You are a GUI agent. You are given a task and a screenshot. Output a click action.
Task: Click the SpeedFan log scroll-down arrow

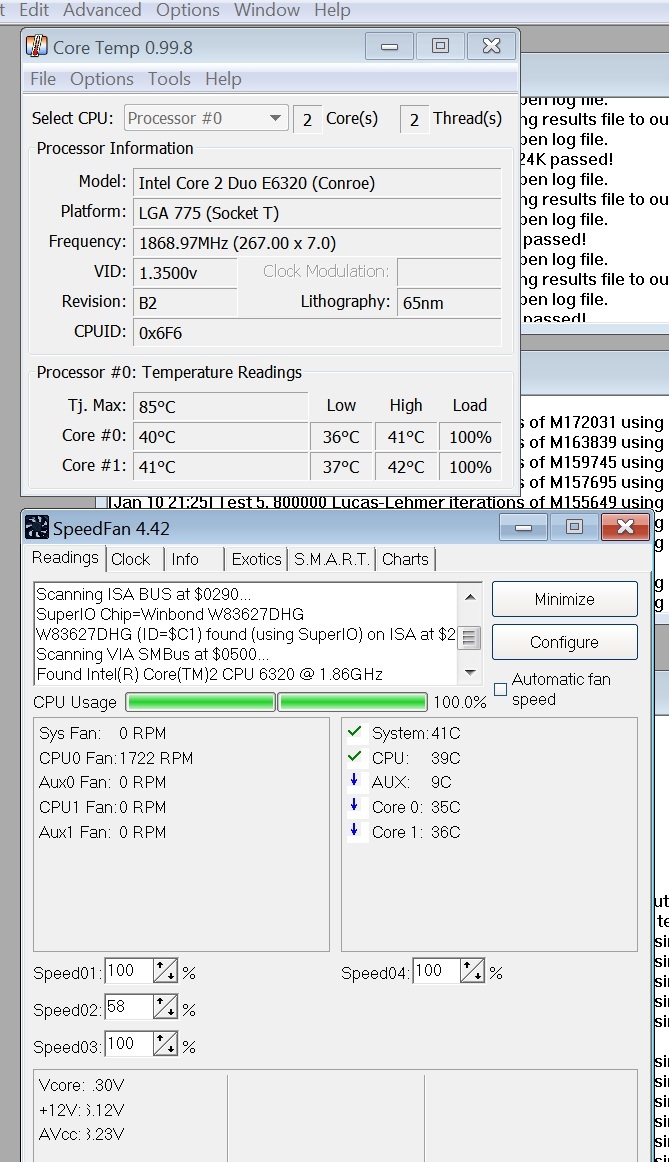470,673
